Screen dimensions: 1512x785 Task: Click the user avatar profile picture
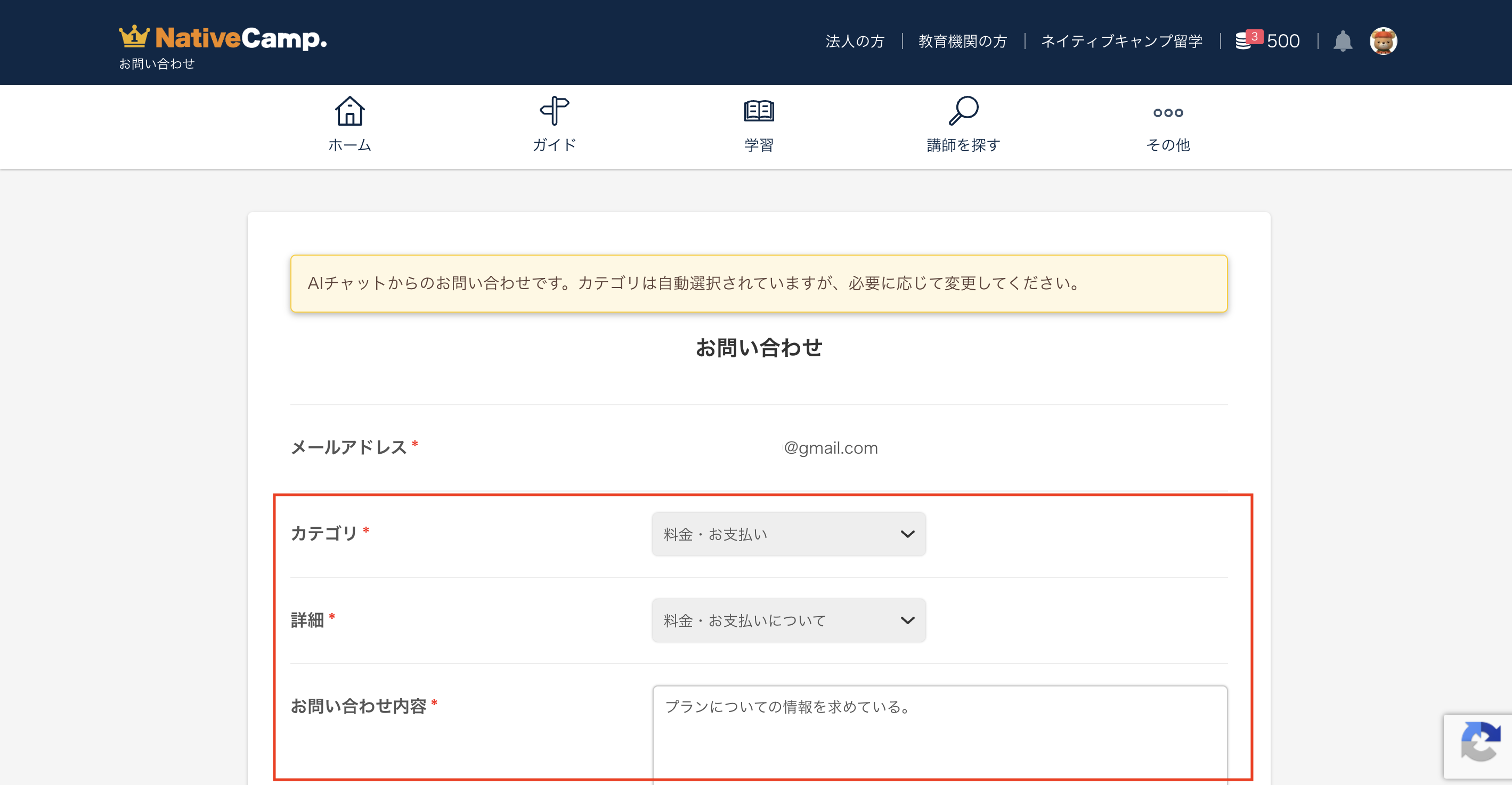(x=1383, y=42)
